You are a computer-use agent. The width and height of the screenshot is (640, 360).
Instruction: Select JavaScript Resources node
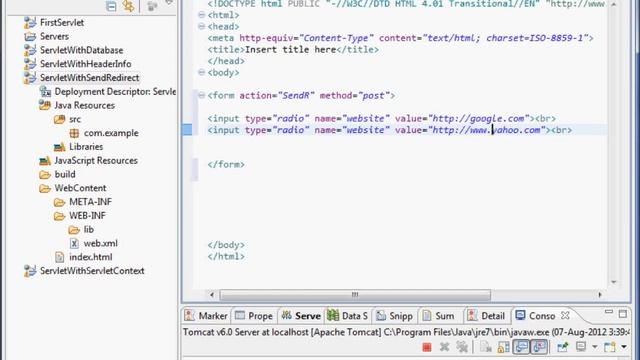pos(96,160)
